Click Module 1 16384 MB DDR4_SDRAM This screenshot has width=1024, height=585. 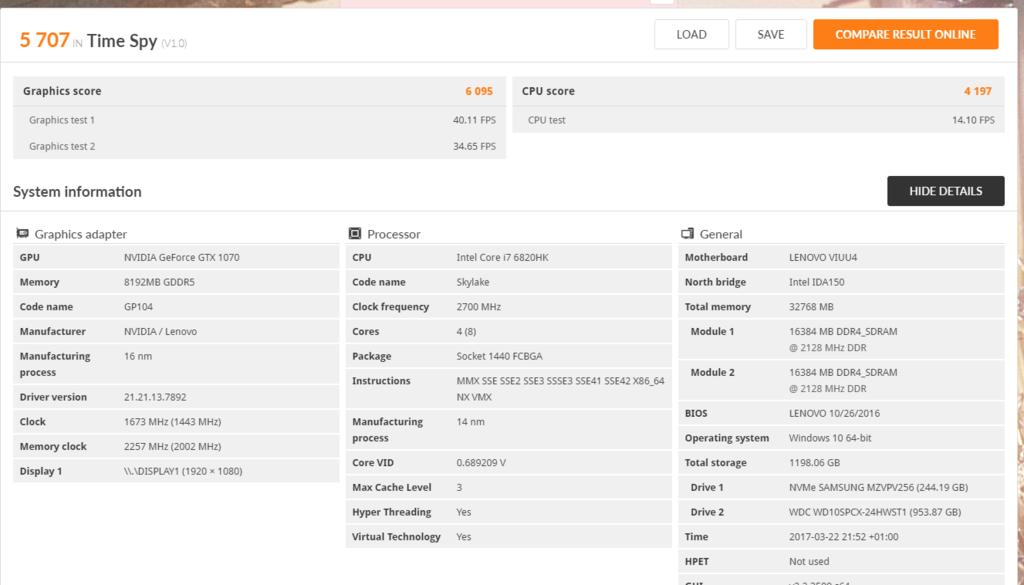coord(843,332)
